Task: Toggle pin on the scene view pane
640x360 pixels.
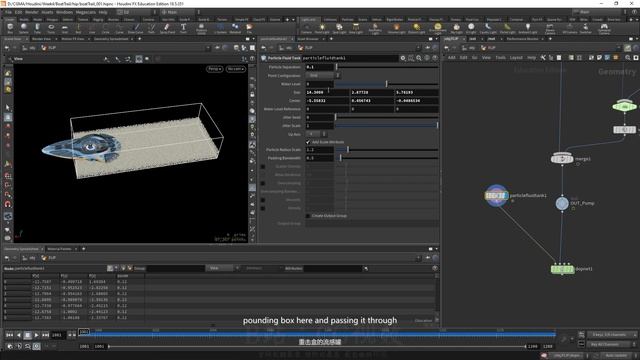Action: coord(217,48)
